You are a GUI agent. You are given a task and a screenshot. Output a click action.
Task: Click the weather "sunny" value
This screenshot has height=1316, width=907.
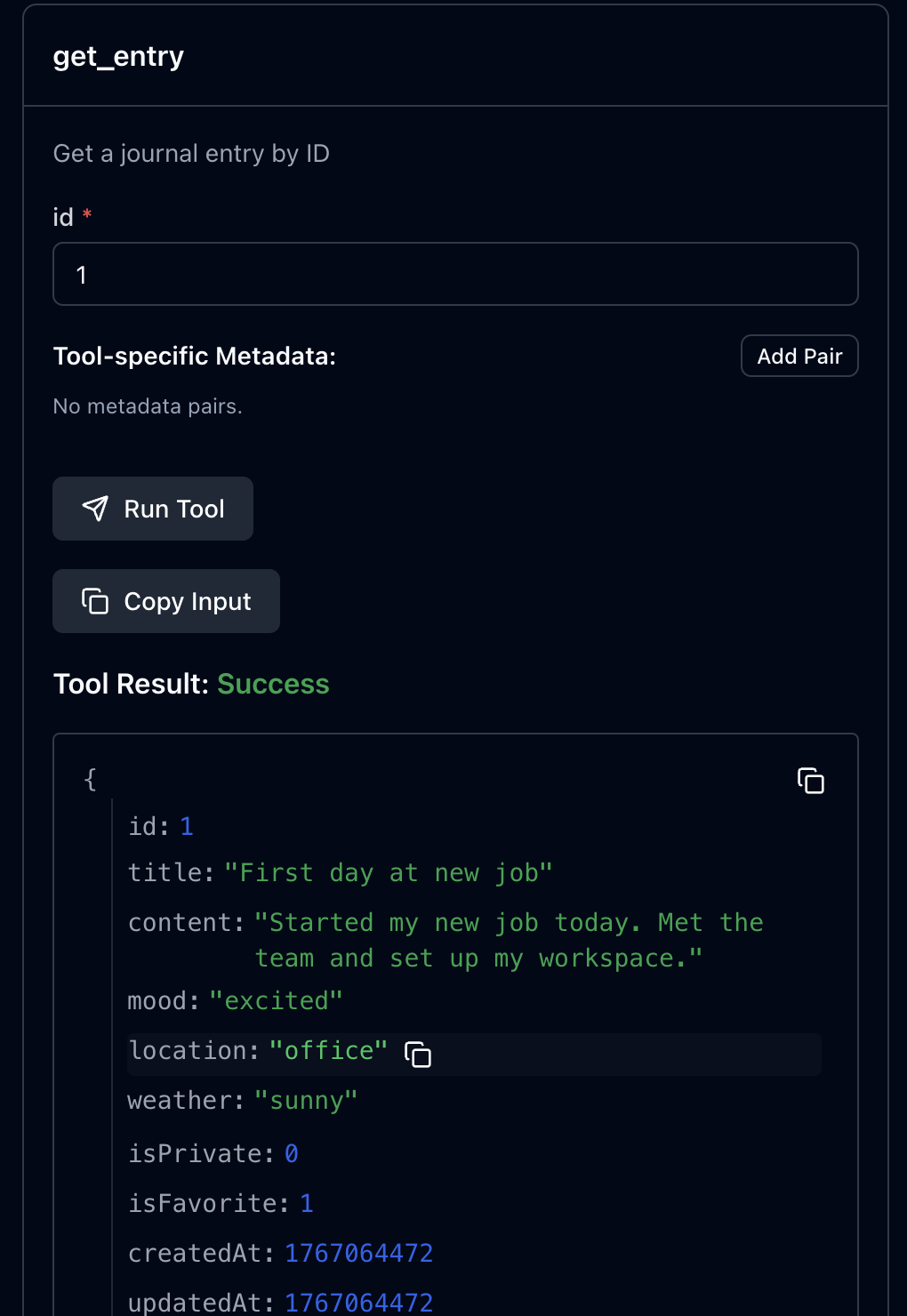[306, 1101]
